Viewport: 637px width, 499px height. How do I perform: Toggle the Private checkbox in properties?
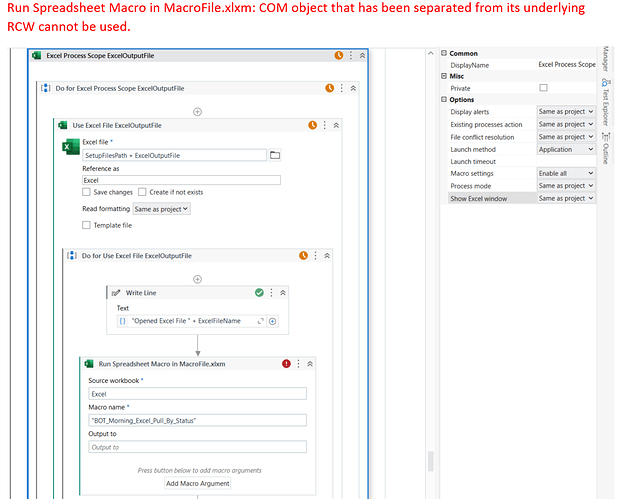[x=543, y=88]
